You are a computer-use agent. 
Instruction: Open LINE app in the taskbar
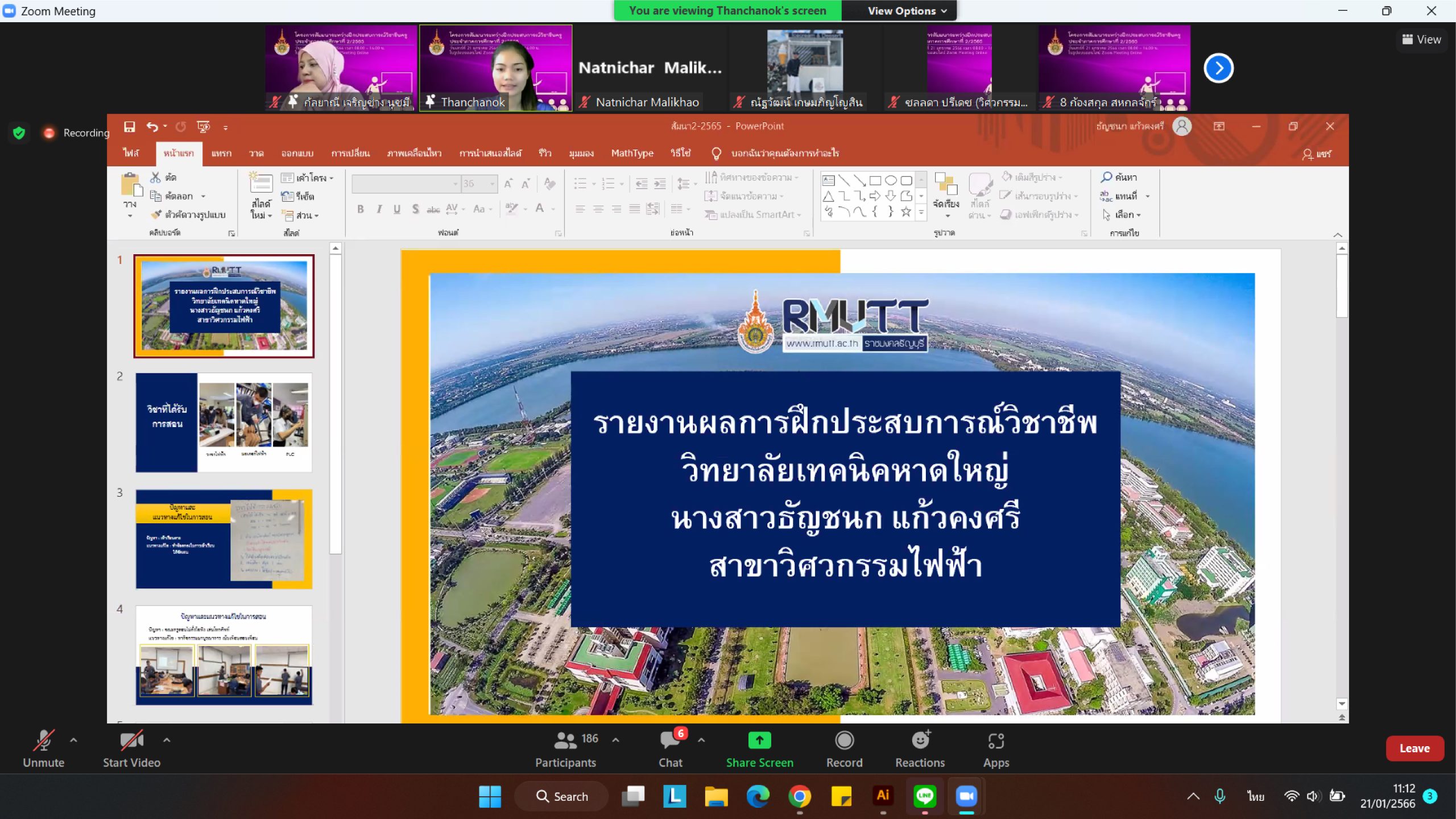[925, 796]
